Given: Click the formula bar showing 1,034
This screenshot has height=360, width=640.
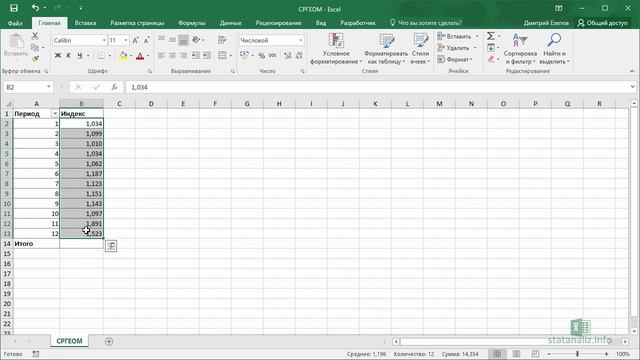Looking at the screenshot, I should pos(379,87).
